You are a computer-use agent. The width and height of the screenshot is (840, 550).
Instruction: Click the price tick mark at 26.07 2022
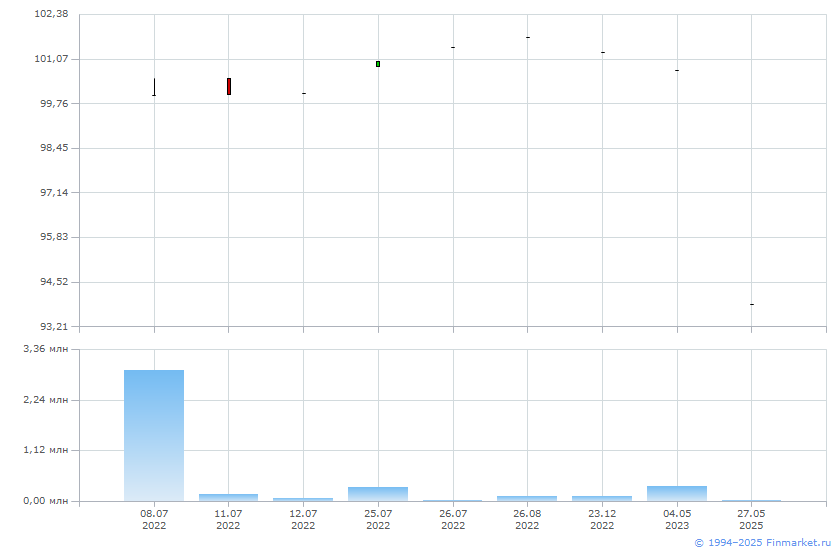453,47
